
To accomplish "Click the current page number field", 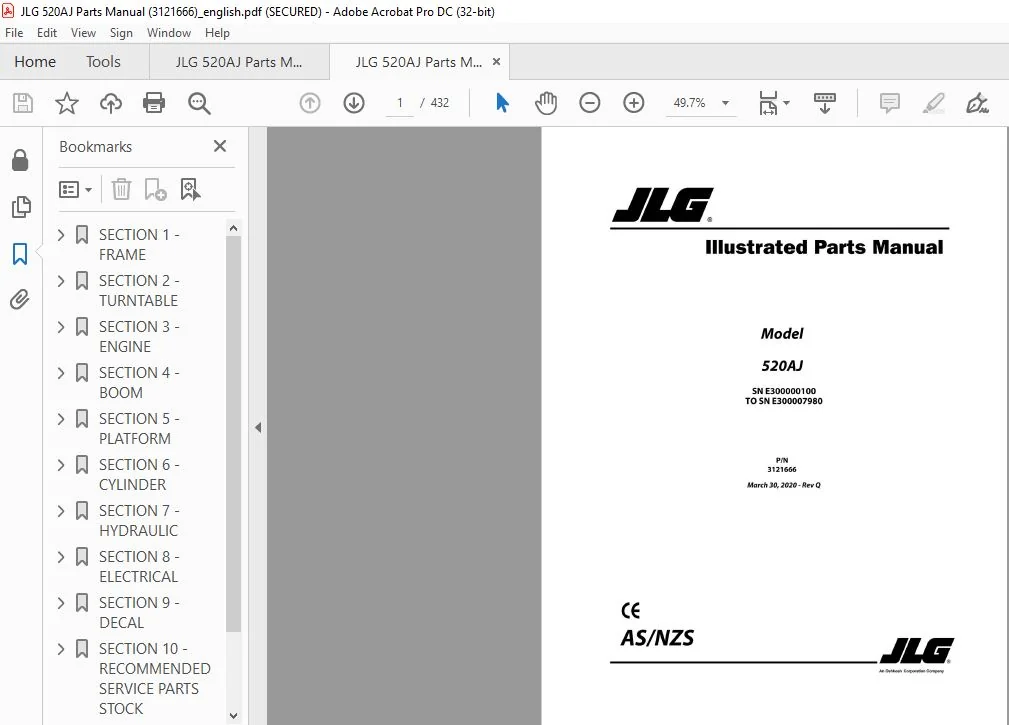I will [x=400, y=103].
